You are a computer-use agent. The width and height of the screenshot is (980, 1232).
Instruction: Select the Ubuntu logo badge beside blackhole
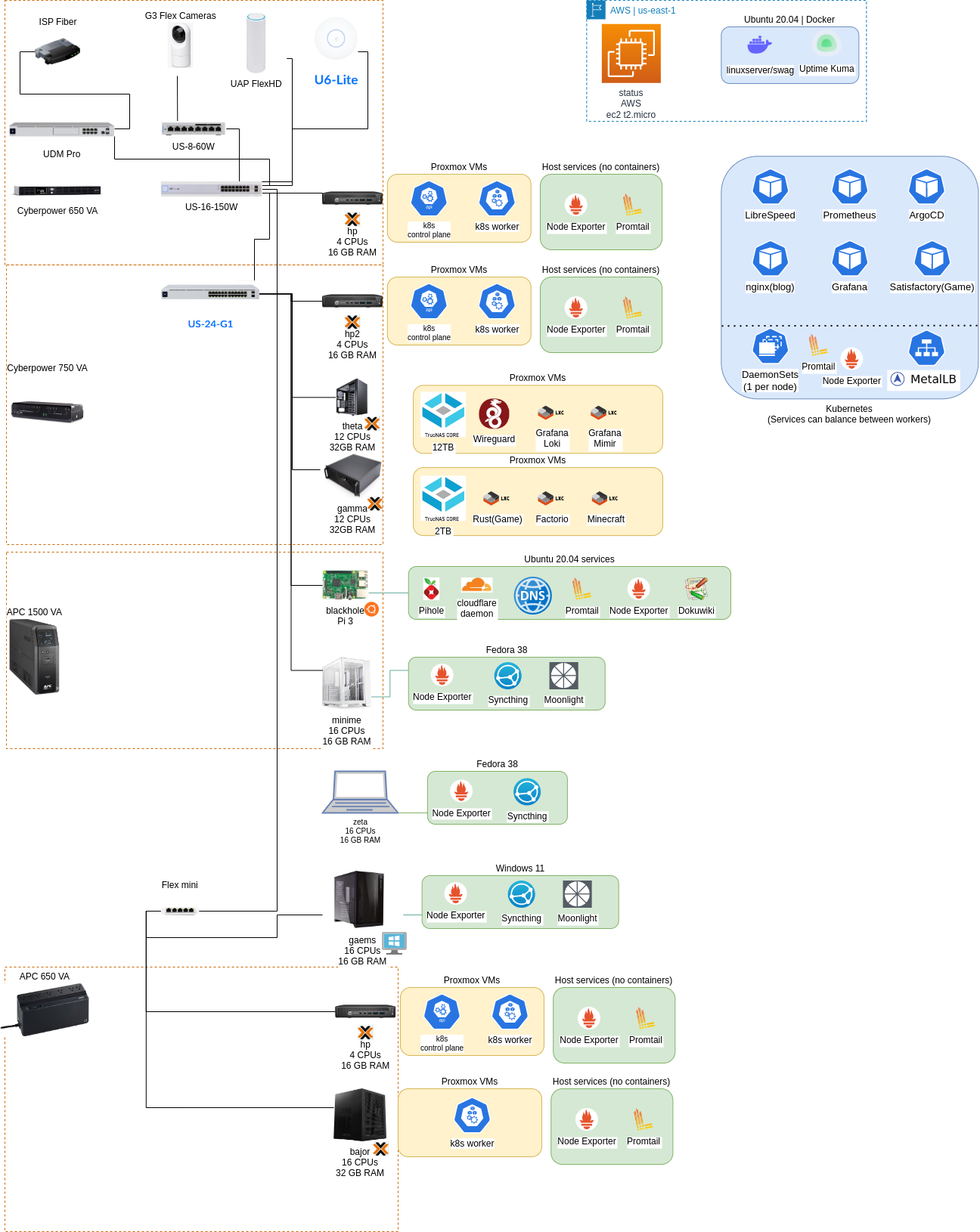(x=371, y=609)
